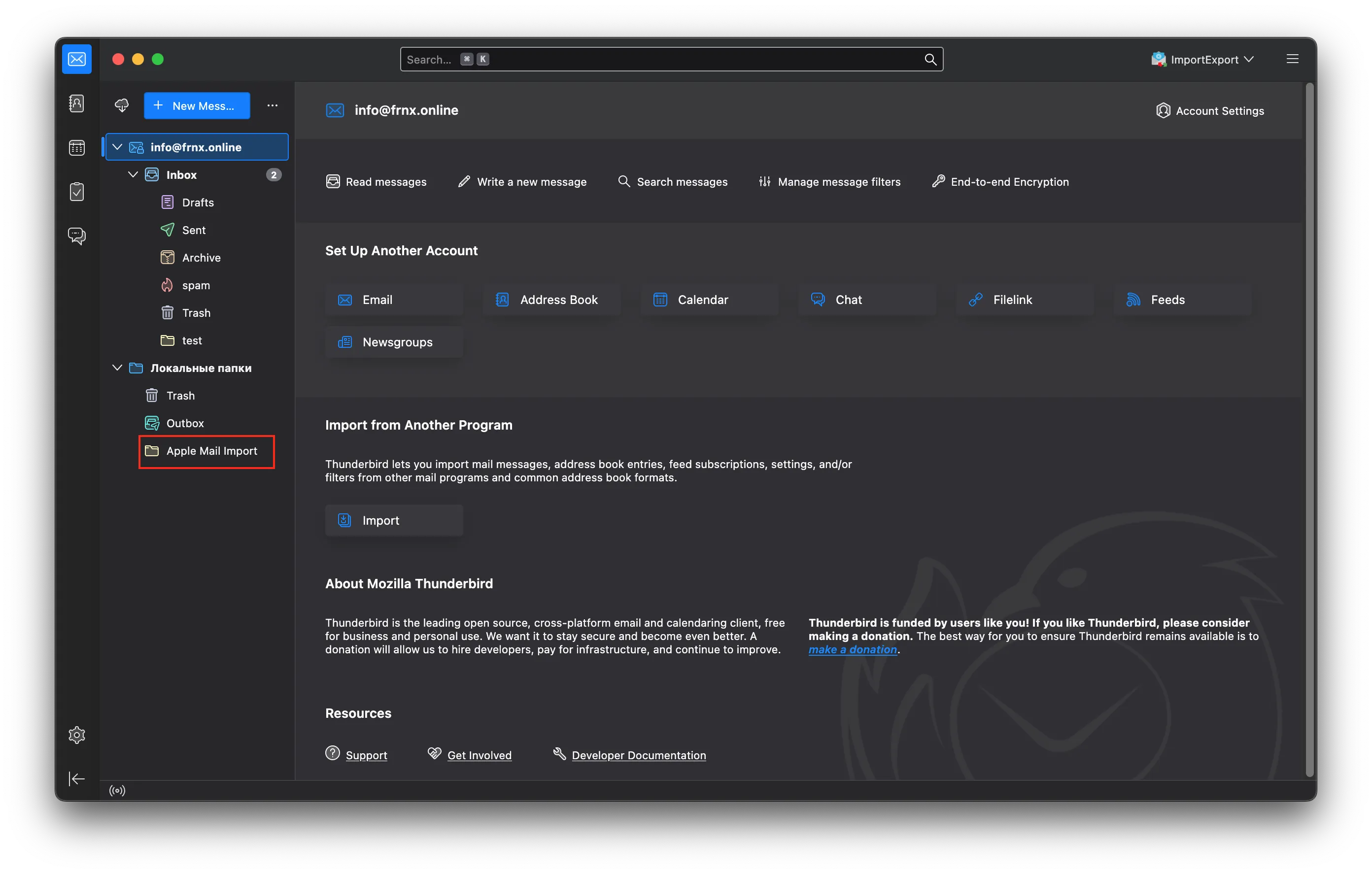Select the Trash folder under Inbox
The image size is (1372, 874).
click(x=197, y=313)
